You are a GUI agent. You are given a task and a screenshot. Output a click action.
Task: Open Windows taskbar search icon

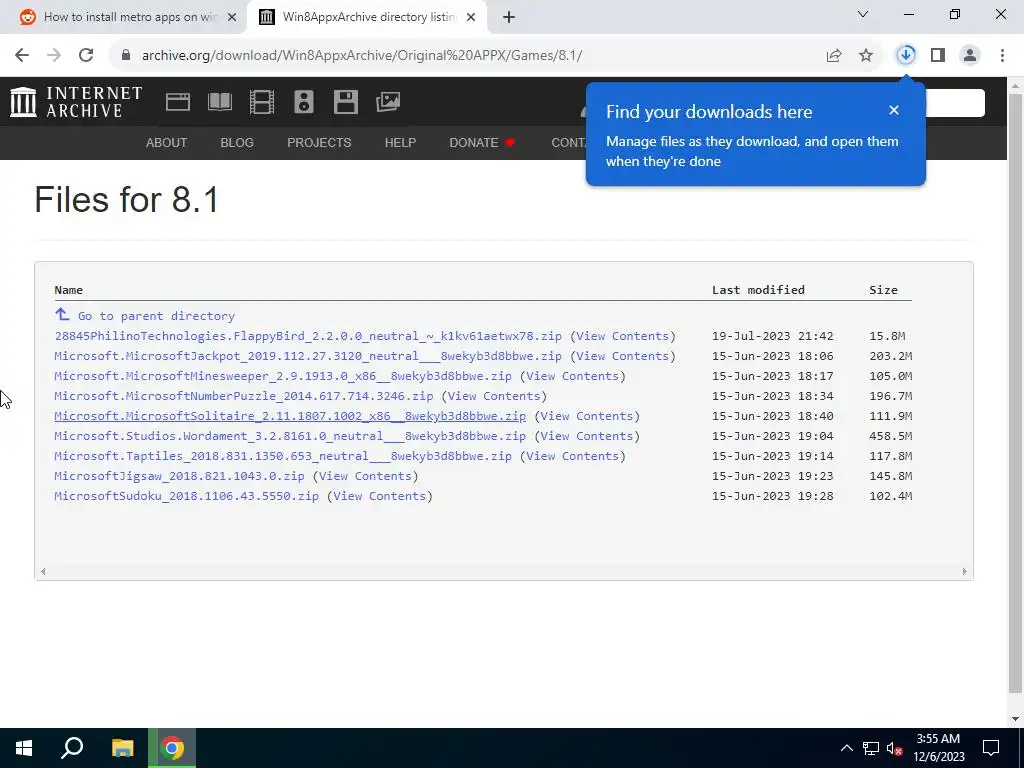coord(72,748)
